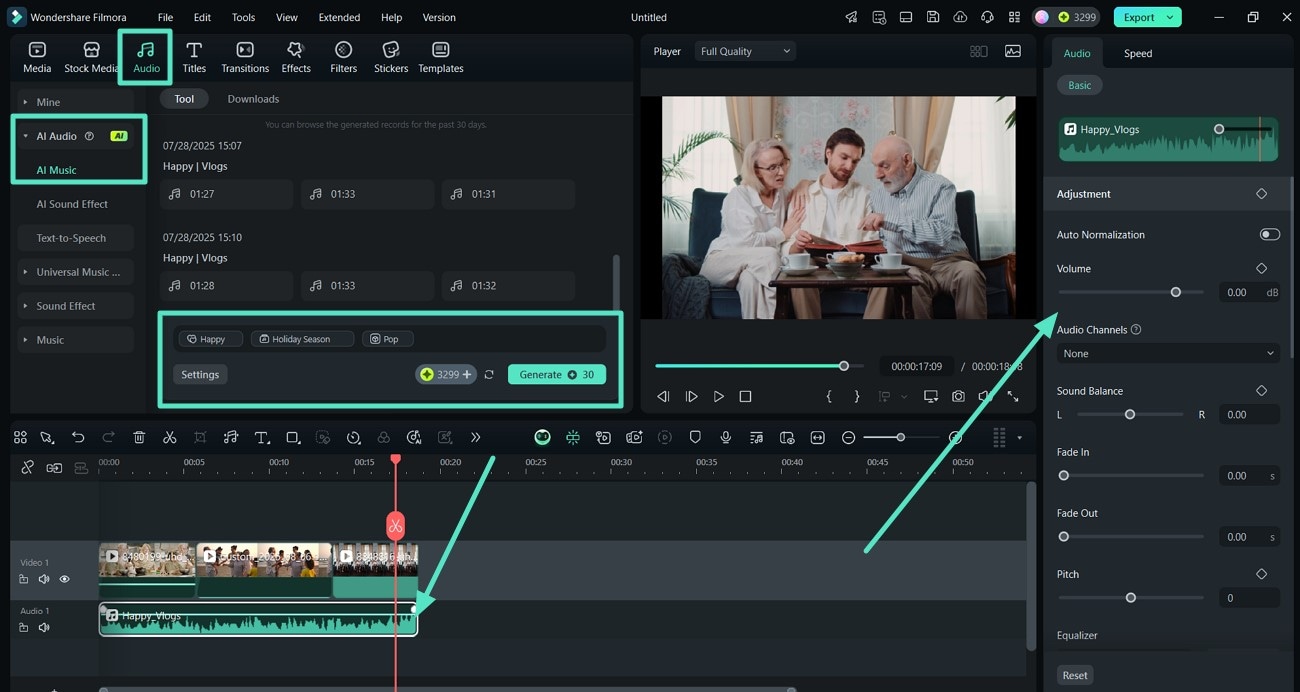This screenshot has height=692, width=1300.
Task: Open the View menu
Action: point(287,17)
